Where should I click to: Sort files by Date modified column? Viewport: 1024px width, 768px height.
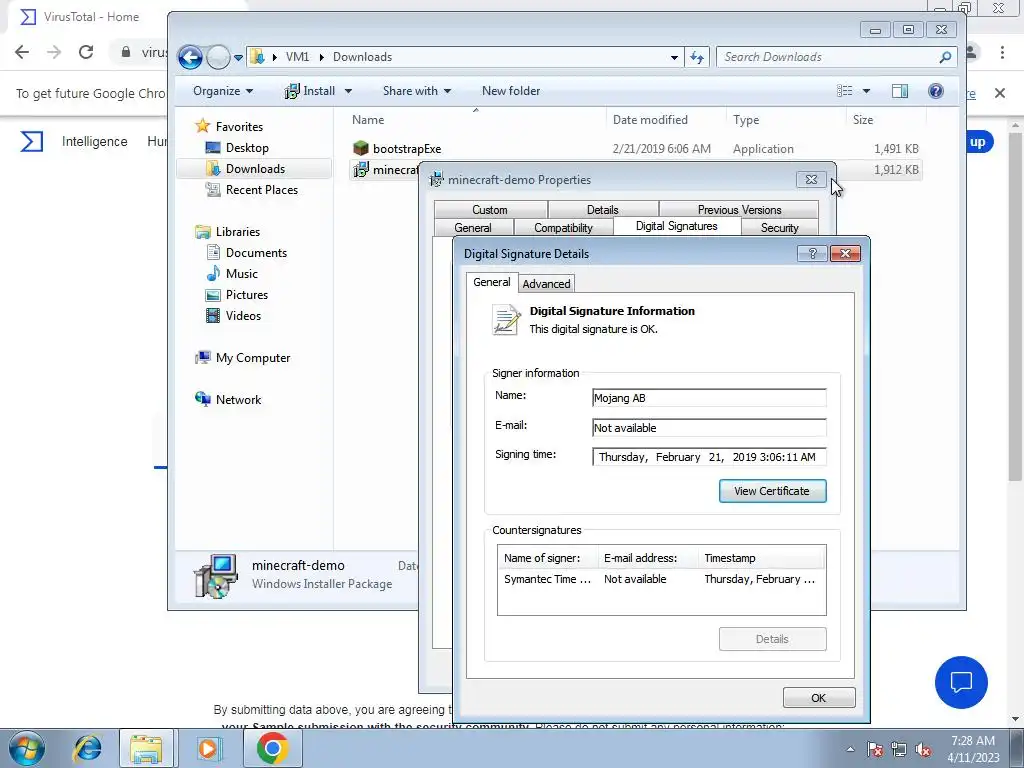(x=650, y=120)
